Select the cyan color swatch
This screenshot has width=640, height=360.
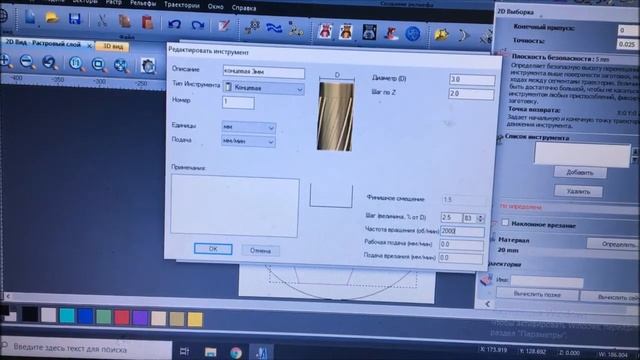(x=67, y=316)
